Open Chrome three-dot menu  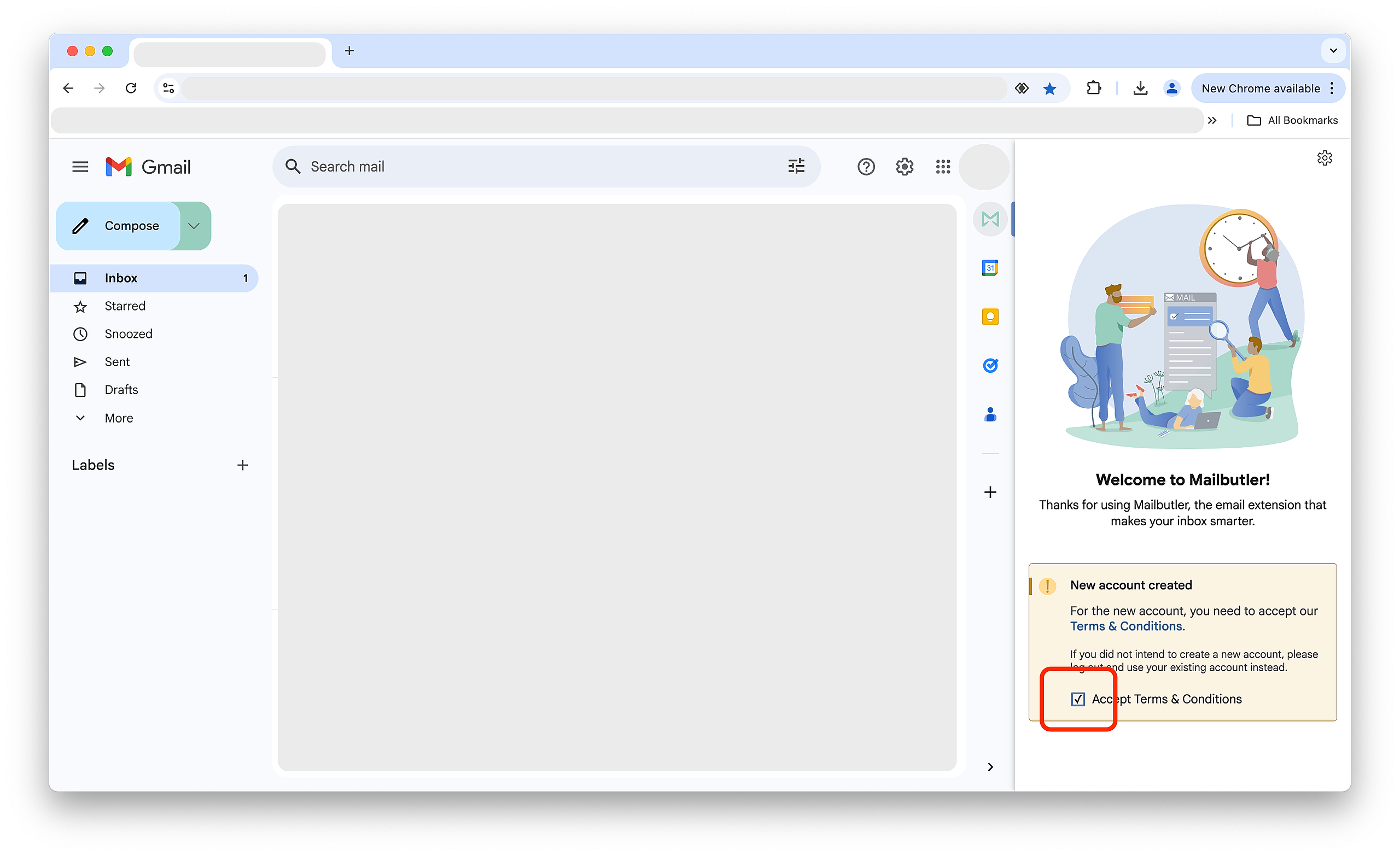coord(1332,88)
